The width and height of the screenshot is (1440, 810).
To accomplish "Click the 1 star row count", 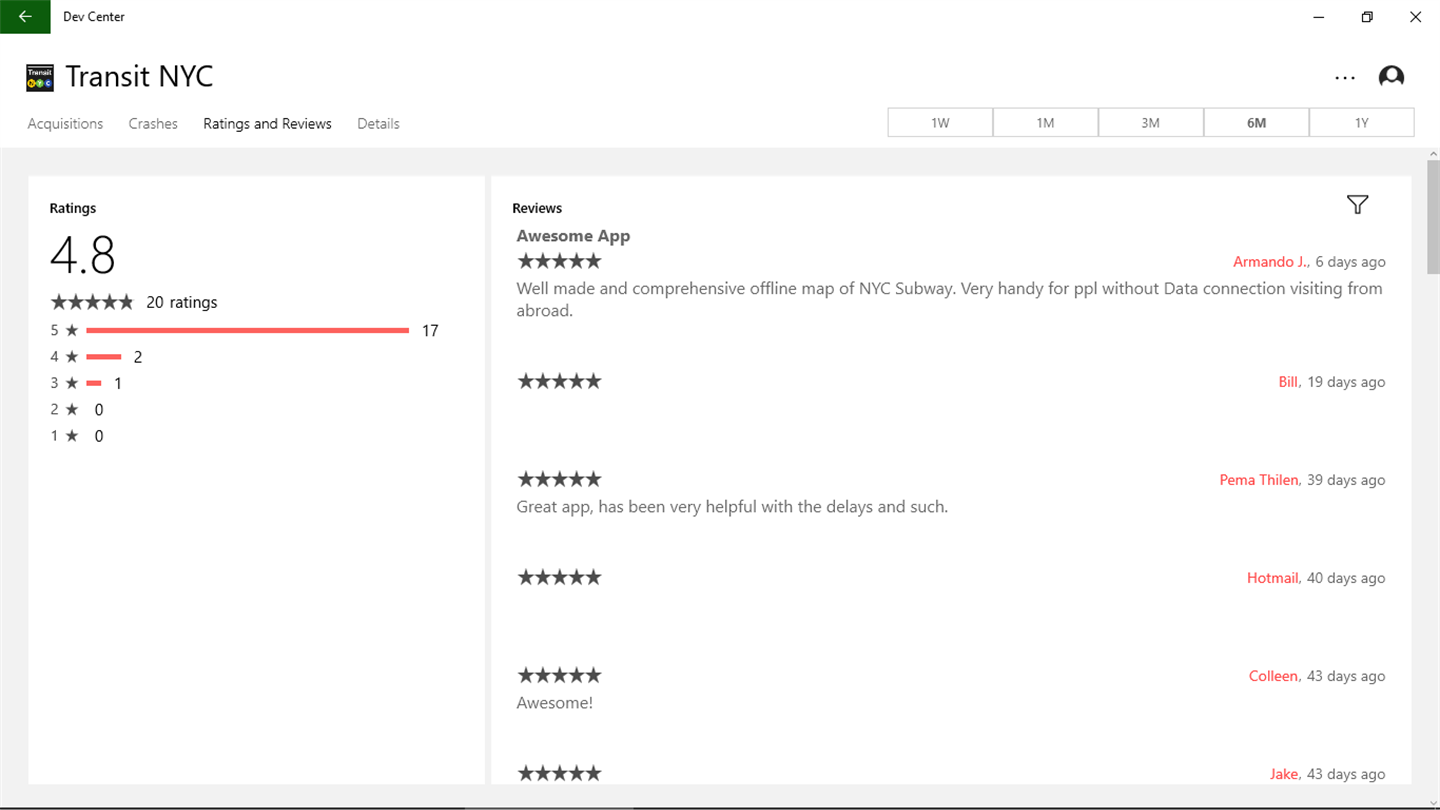I will click(98, 436).
